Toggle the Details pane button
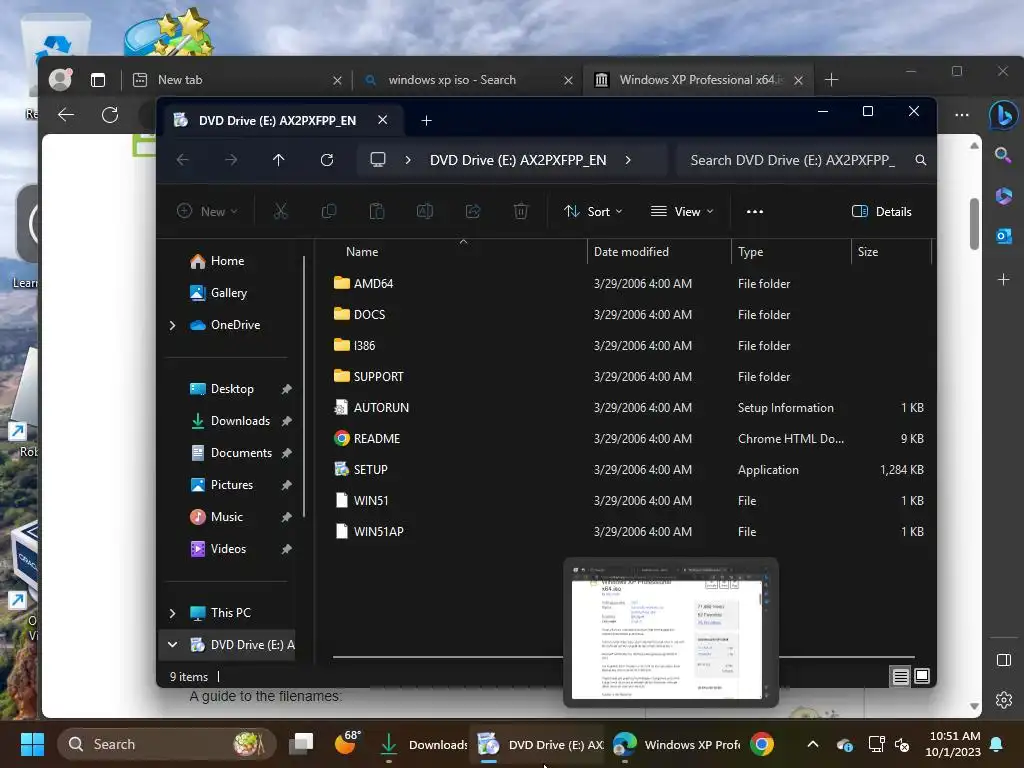 [x=882, y=212]
